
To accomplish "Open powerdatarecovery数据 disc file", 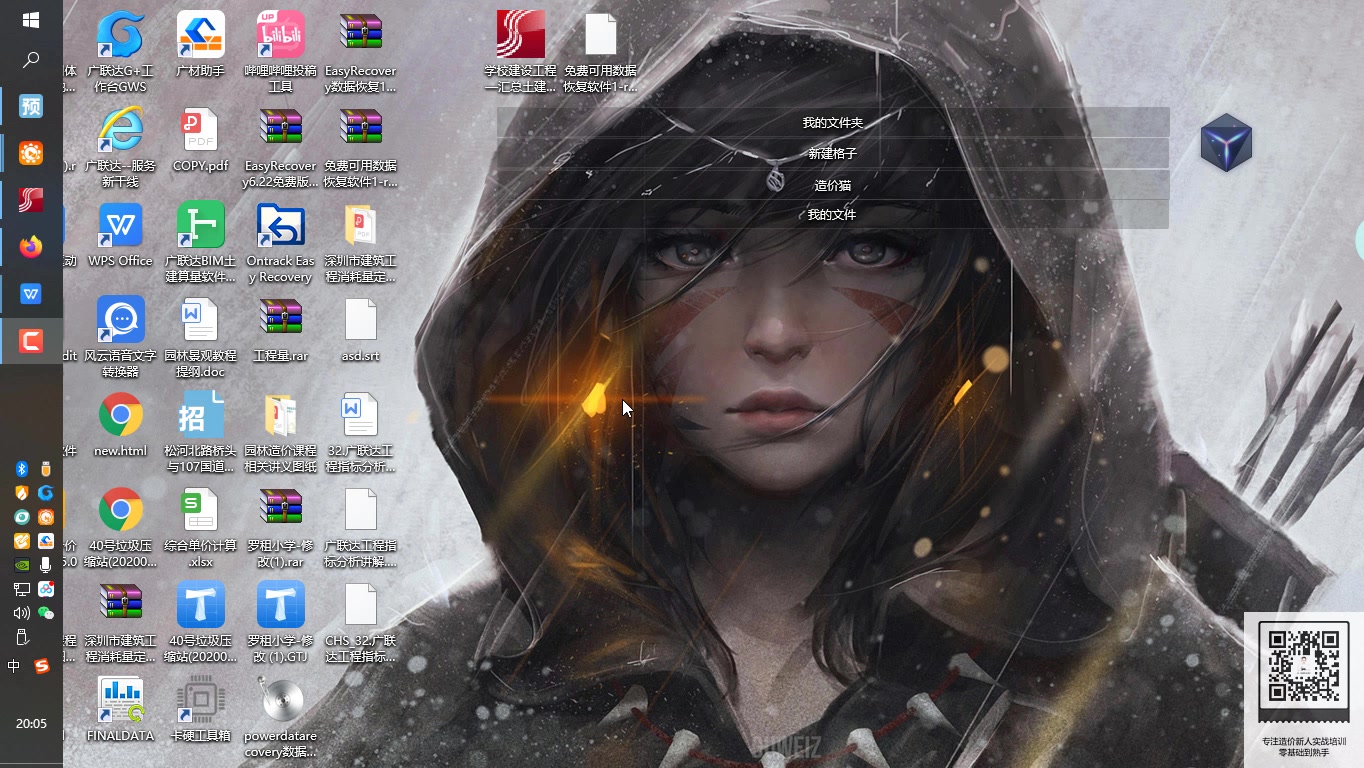I will [x=281, y=717].
